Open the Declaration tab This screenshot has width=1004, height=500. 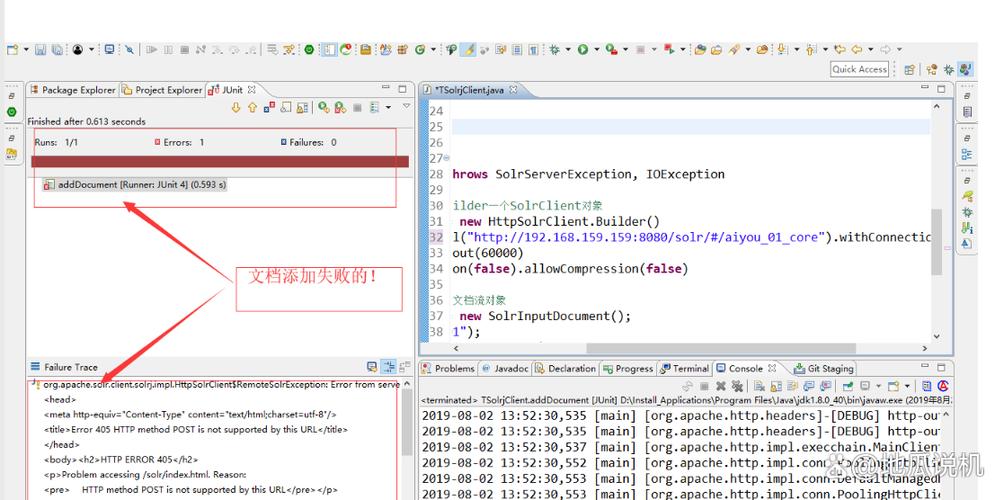tap(565, 369)
